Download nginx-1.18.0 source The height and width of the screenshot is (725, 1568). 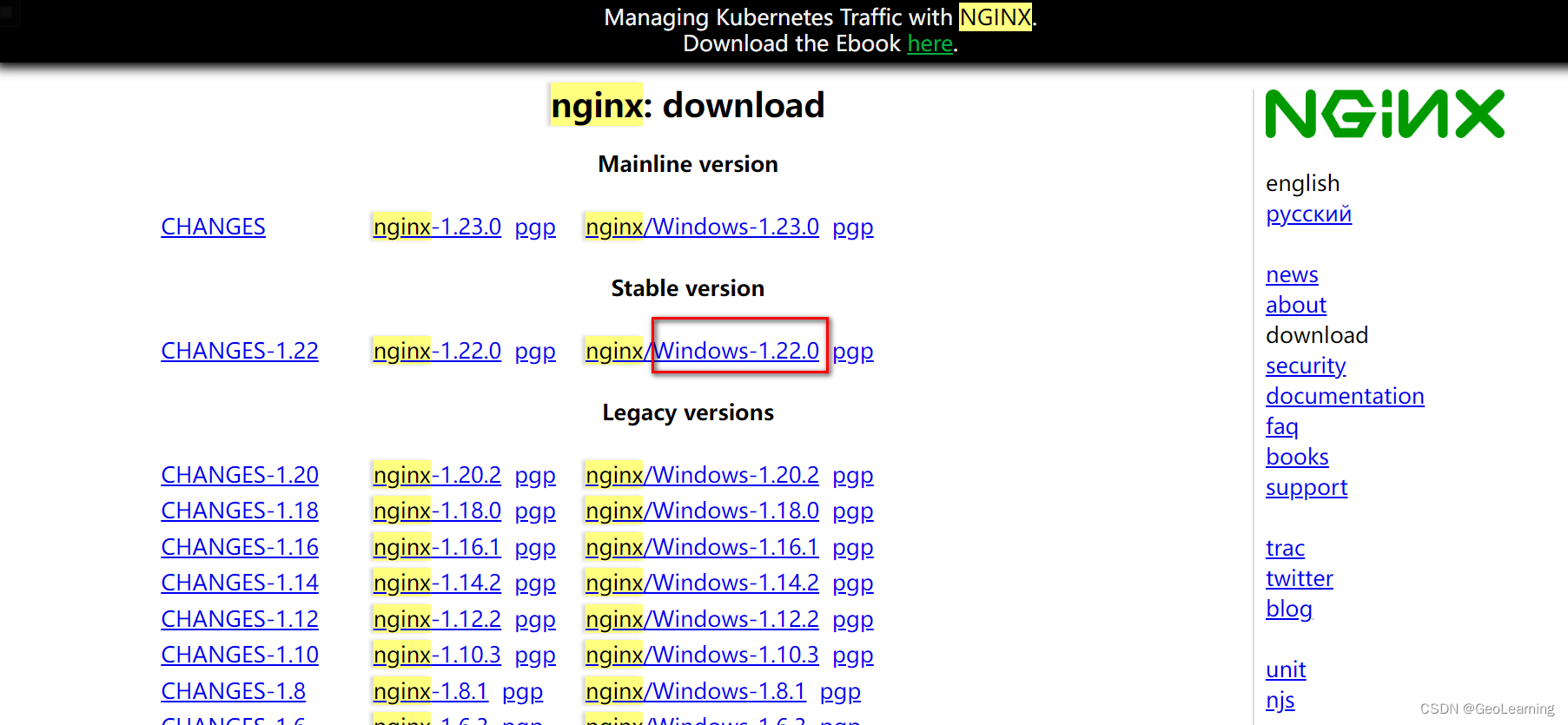tap(437, 511)
